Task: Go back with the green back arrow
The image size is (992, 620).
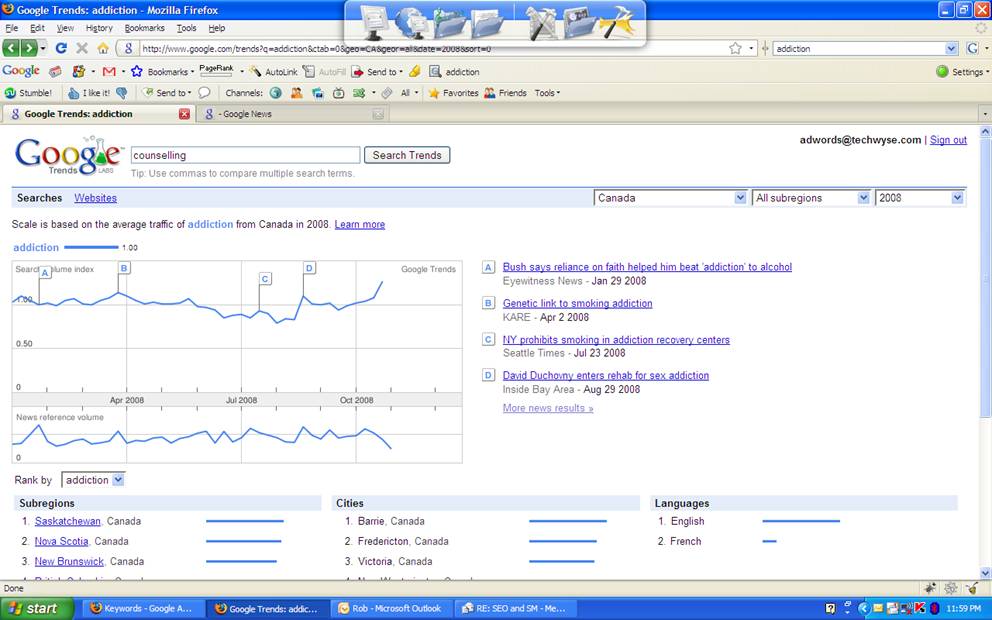Action: click(11, 48)
